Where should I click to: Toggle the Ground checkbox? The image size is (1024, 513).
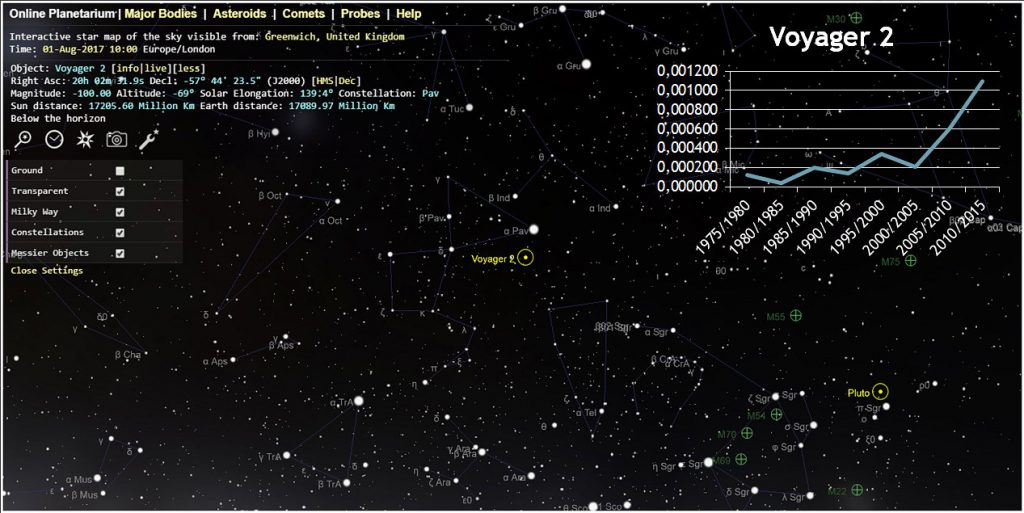click(120, 171)
